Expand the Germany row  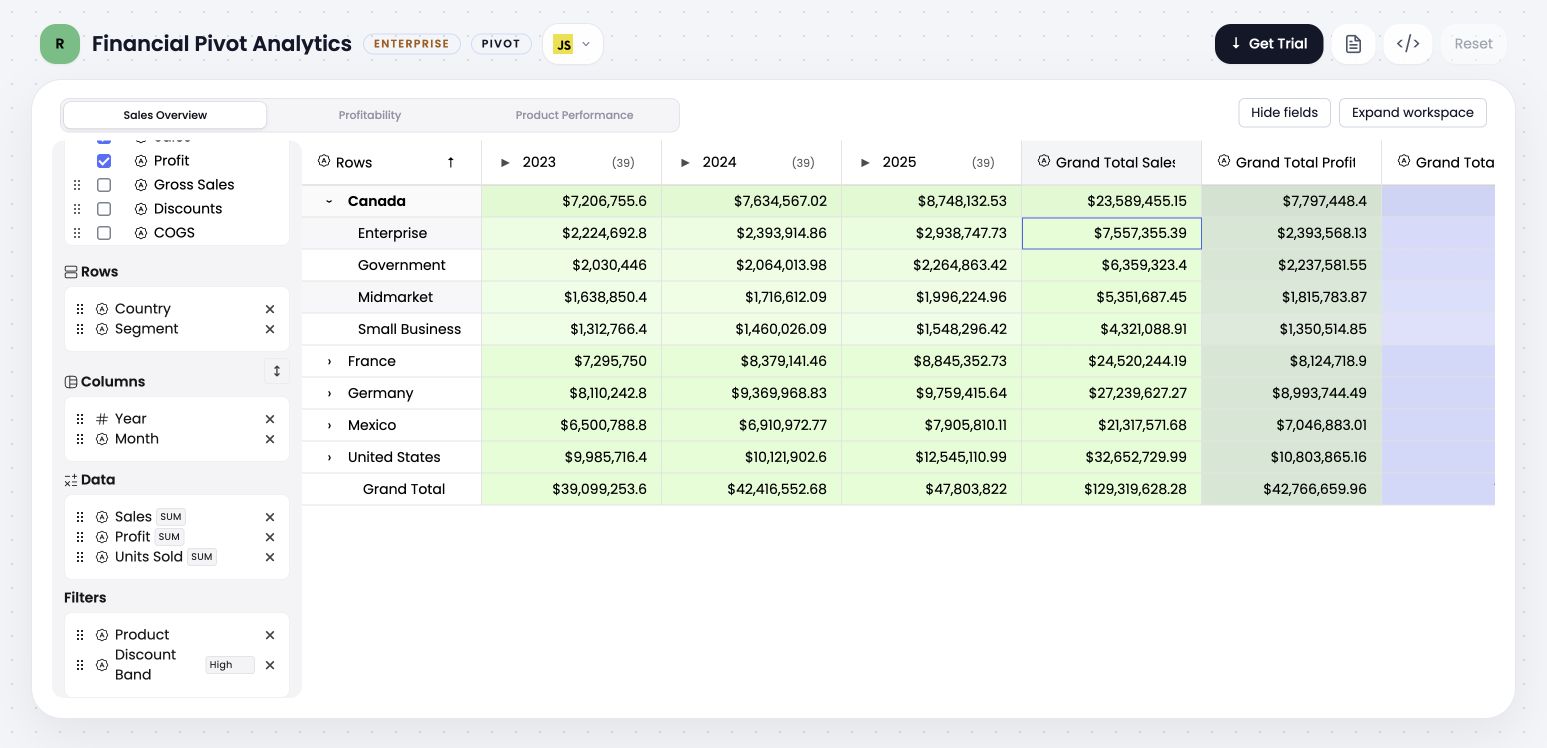click(x=329, y=393)
